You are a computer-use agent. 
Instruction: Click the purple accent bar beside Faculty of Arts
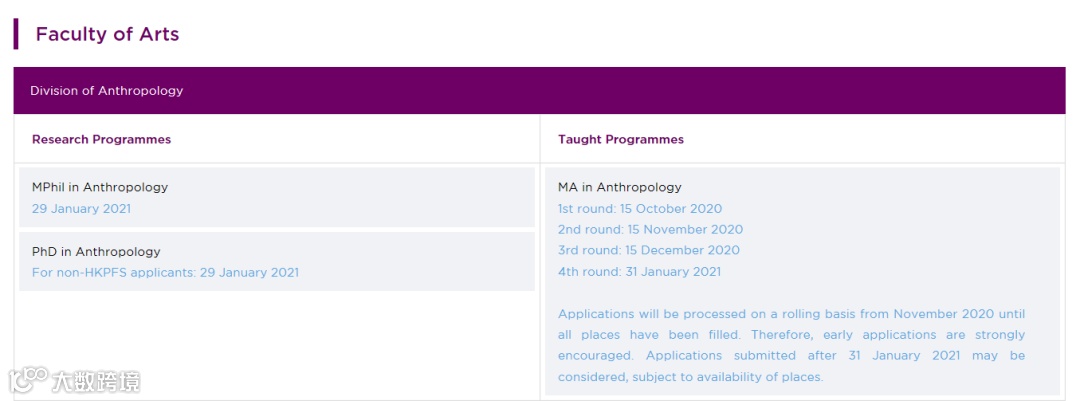(16, 34)
